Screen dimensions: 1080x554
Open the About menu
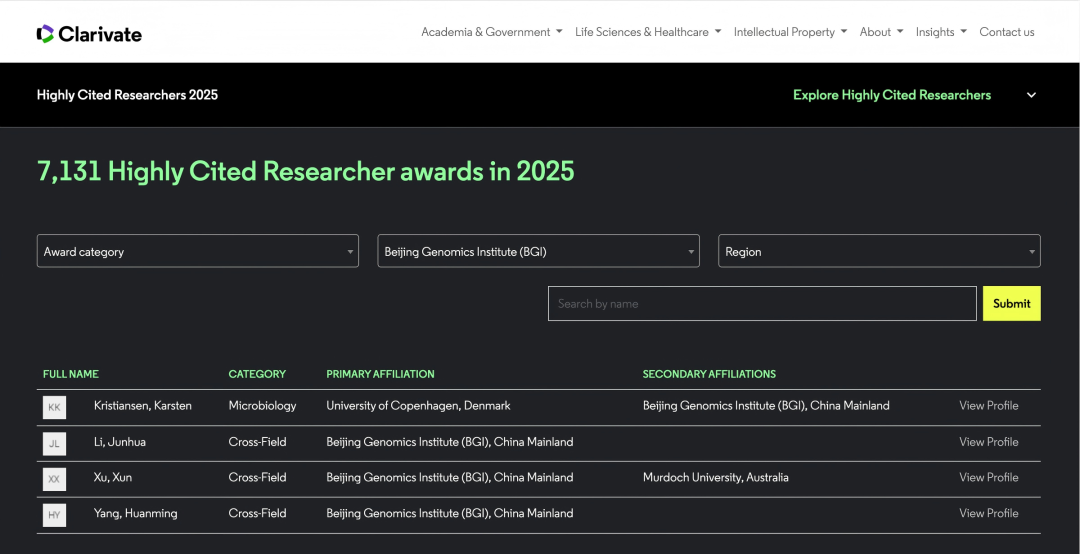pos(881,32)
